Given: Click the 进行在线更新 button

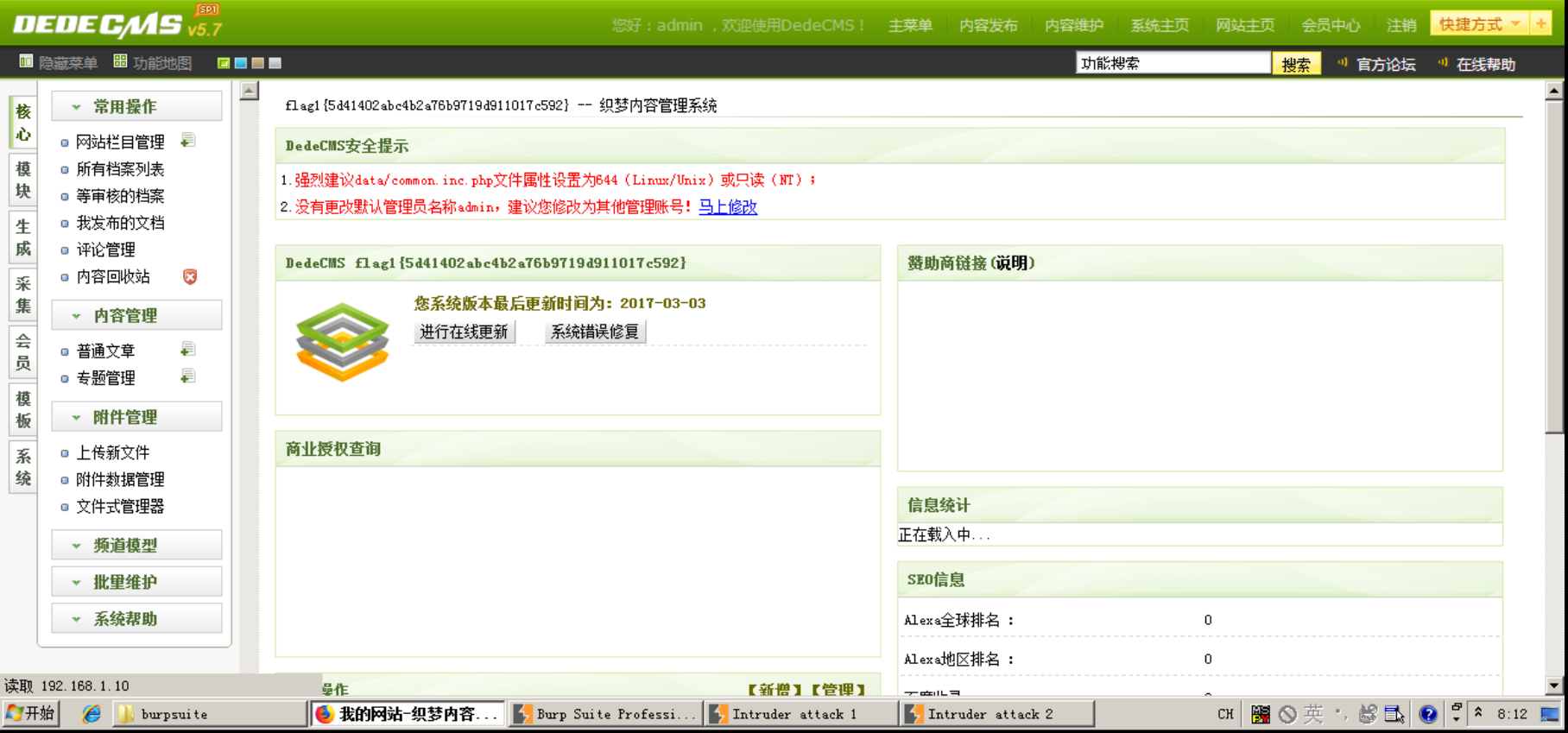Looking at the screenshot, I should pos(464,332).
